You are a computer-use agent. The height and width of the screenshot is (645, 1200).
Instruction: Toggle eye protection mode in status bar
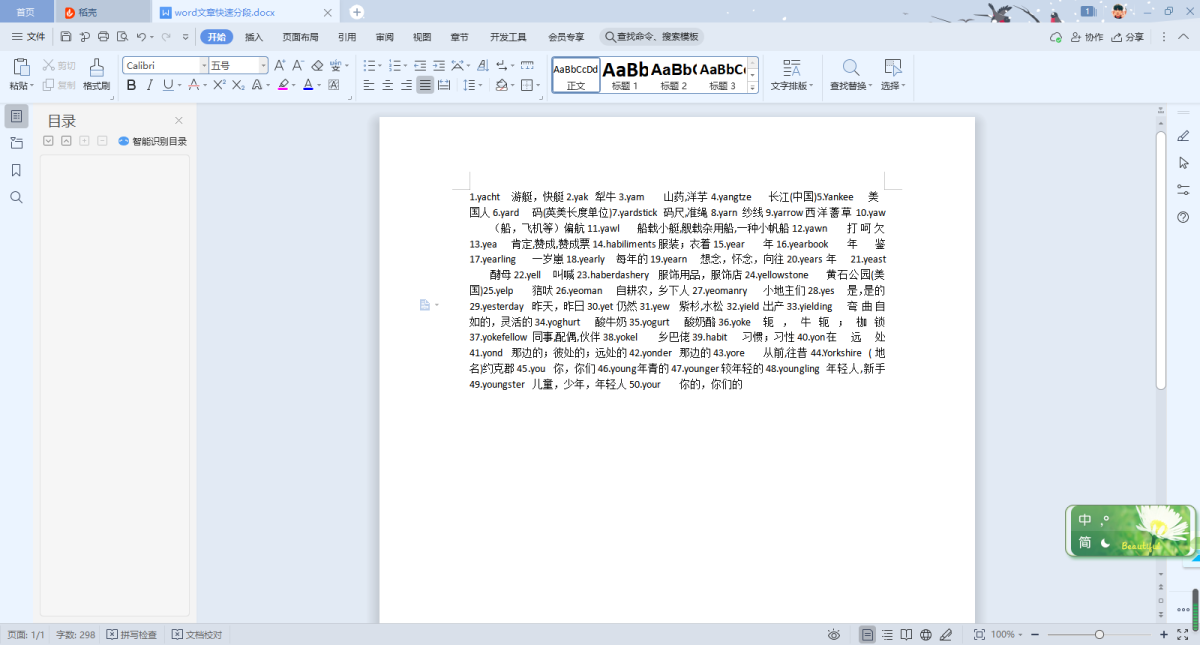tap(834, 635)
